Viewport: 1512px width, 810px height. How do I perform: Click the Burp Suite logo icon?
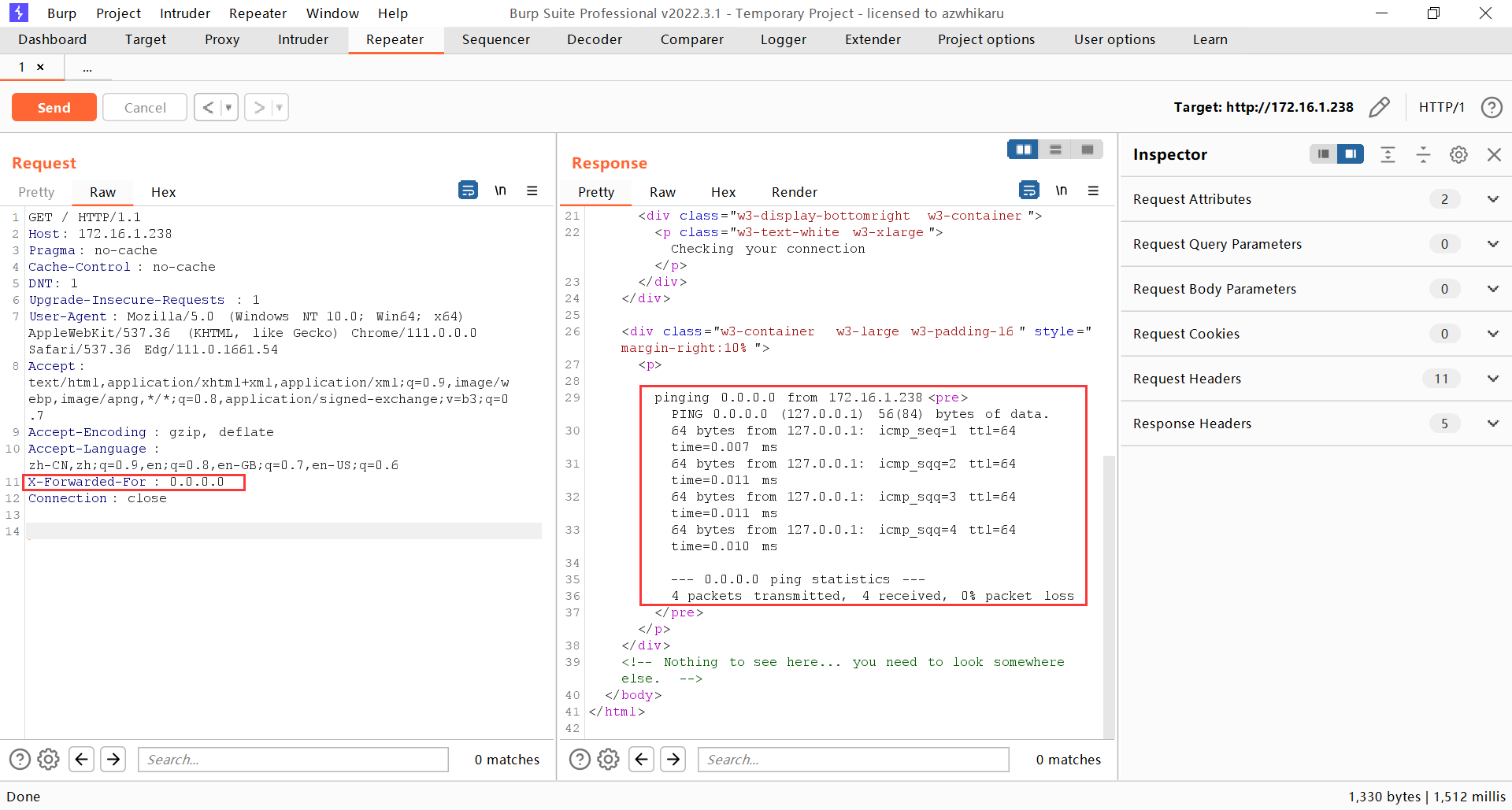pyautogui.click(x=19, y=13)
